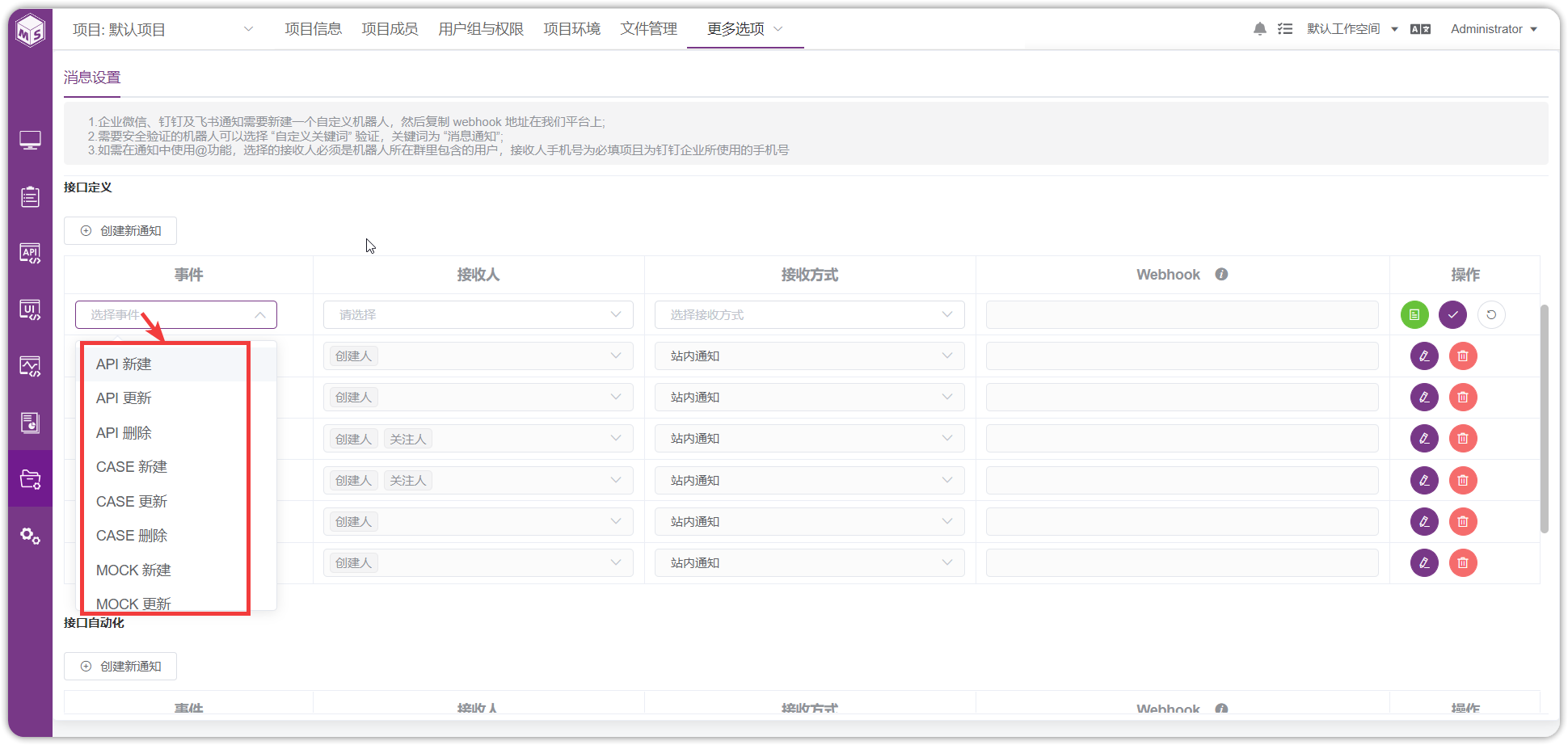Click the green template icon in new row
Screen dimensions: 1568x745
click(x=1414, y=314)
